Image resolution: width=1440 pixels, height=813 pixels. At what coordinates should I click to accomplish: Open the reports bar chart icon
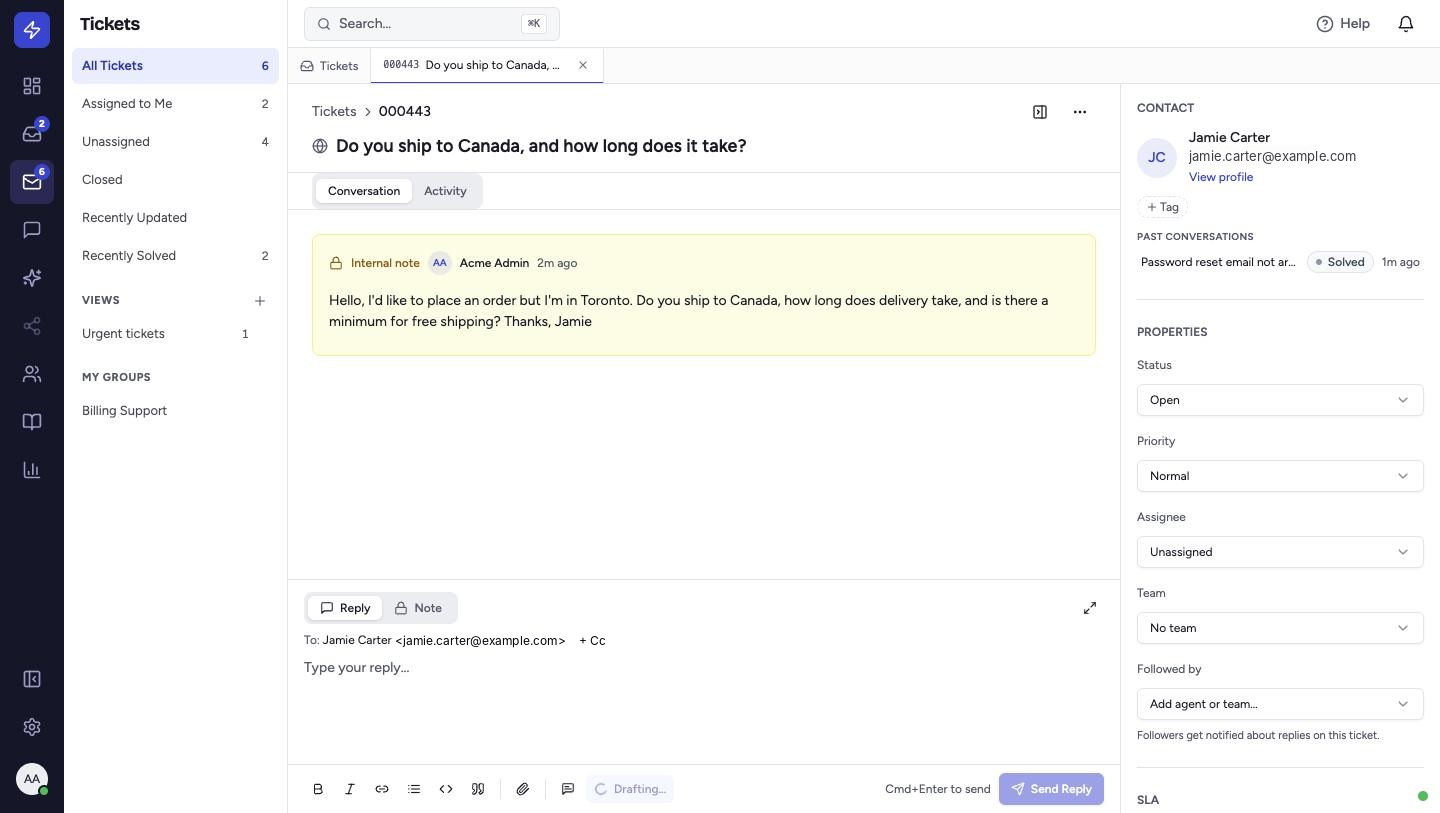(32, 470)
